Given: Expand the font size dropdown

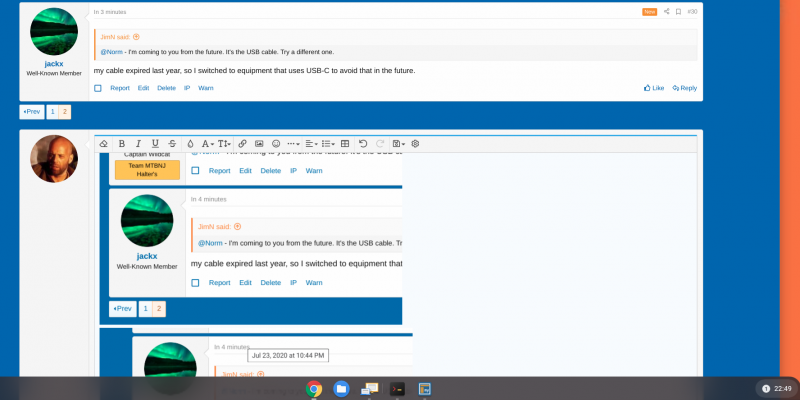Looking at the screenshot, I should coord(224,144).
